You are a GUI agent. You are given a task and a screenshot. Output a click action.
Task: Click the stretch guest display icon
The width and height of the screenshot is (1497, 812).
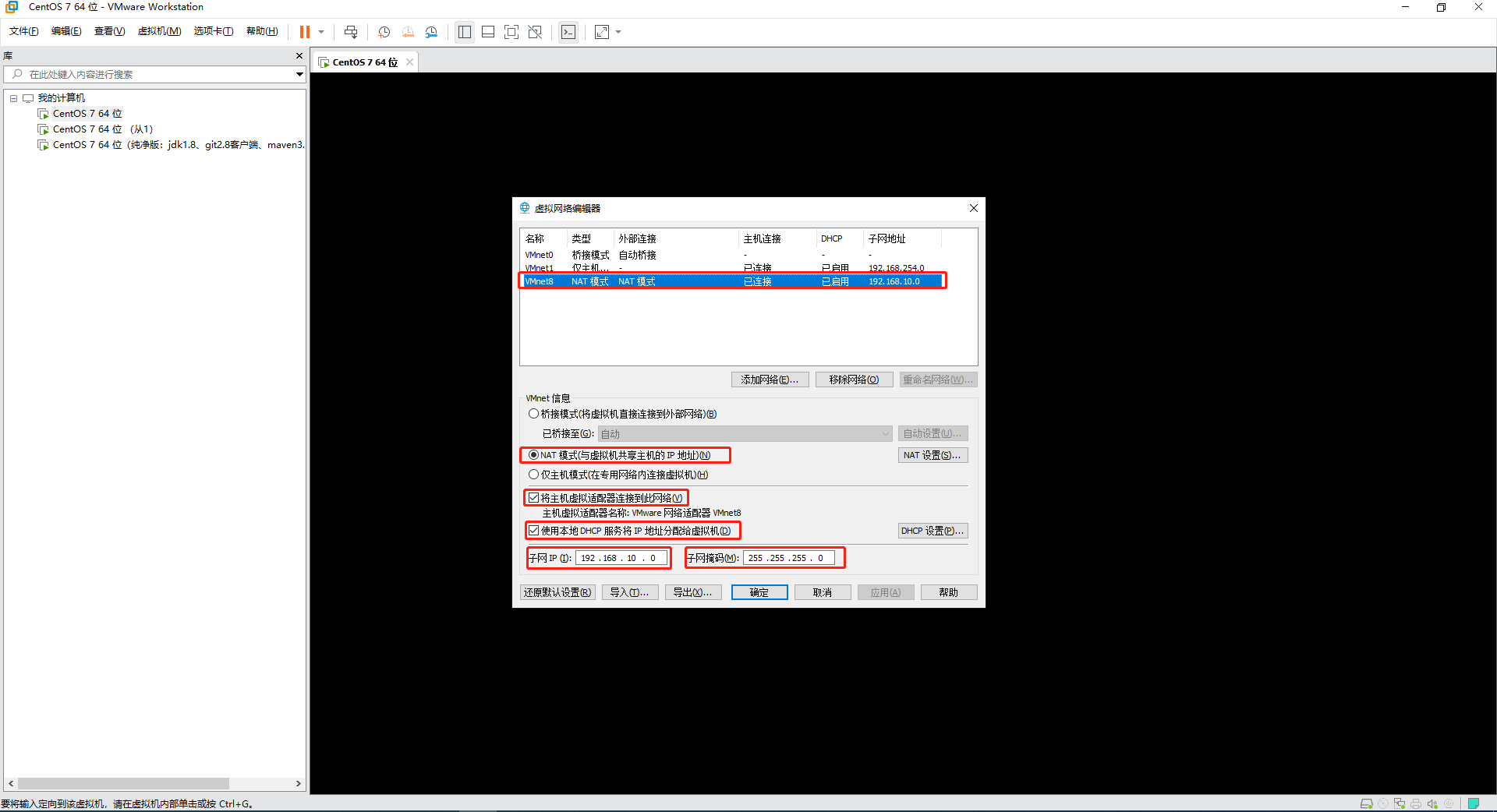(x=602, y=32)
